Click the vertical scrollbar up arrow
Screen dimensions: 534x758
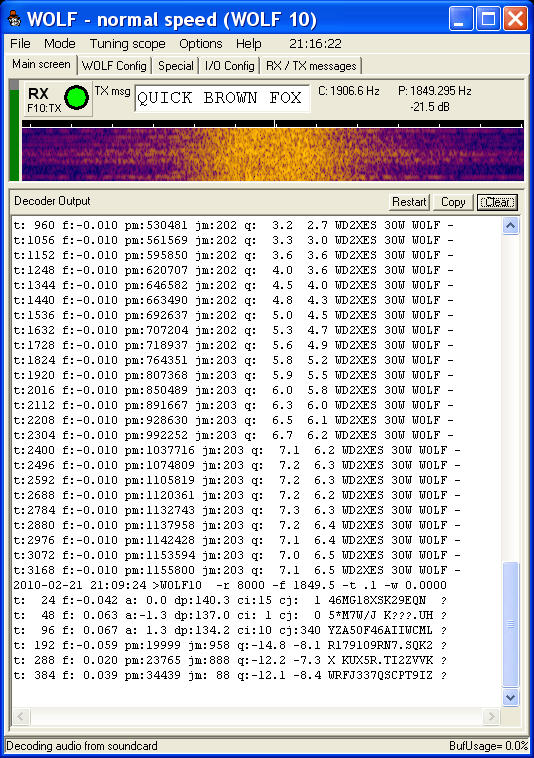[511, 225]
